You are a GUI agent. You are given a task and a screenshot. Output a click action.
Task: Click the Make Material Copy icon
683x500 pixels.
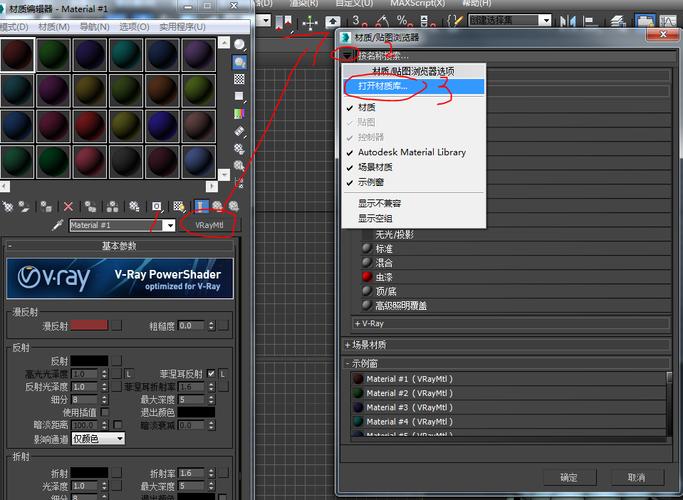click(90, 206)
